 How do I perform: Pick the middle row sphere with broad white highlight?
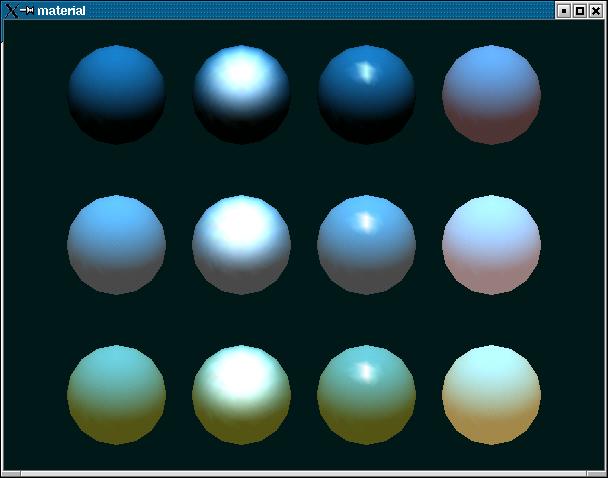click(242, 245)
